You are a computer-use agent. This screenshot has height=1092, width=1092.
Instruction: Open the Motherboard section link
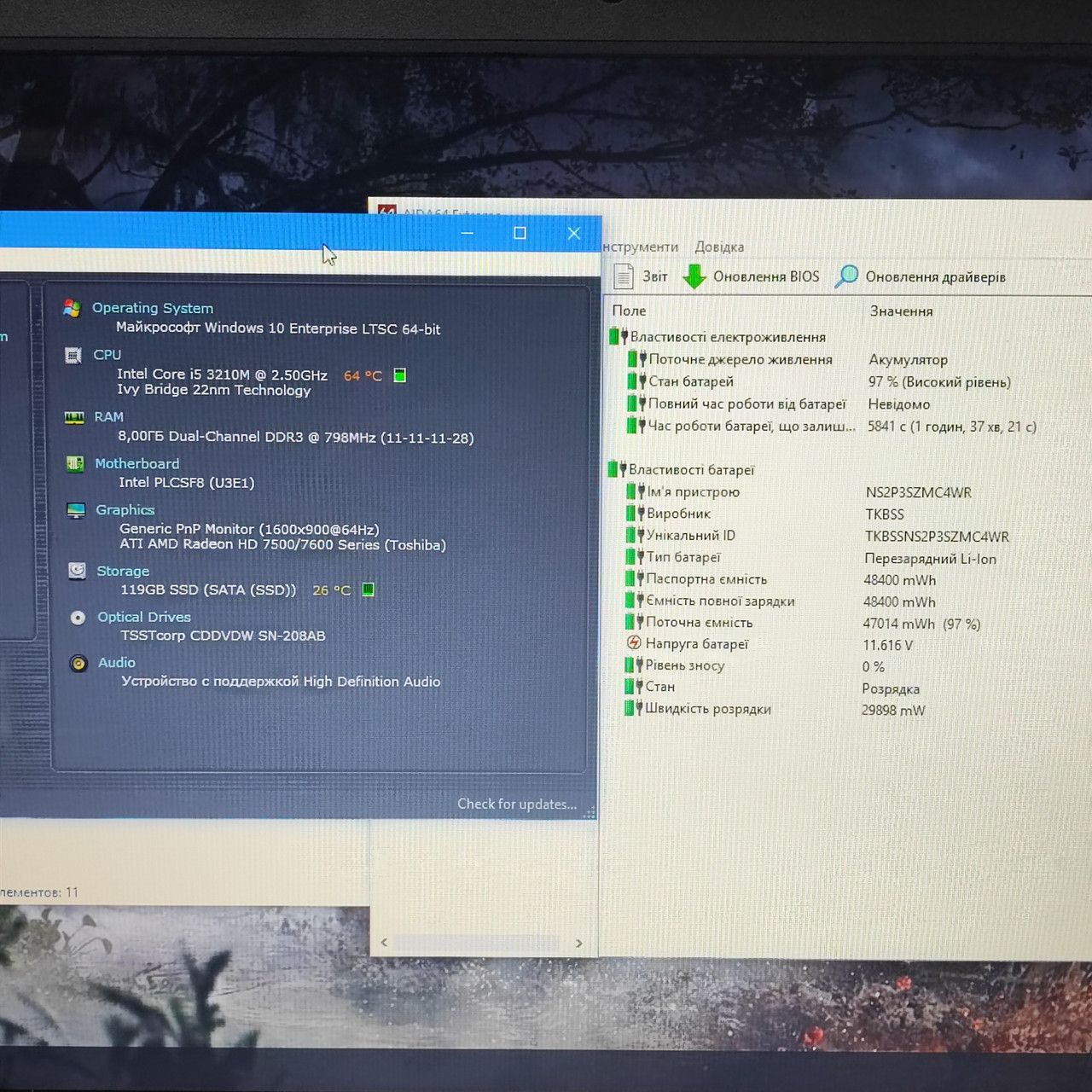[x=137, y=463]
